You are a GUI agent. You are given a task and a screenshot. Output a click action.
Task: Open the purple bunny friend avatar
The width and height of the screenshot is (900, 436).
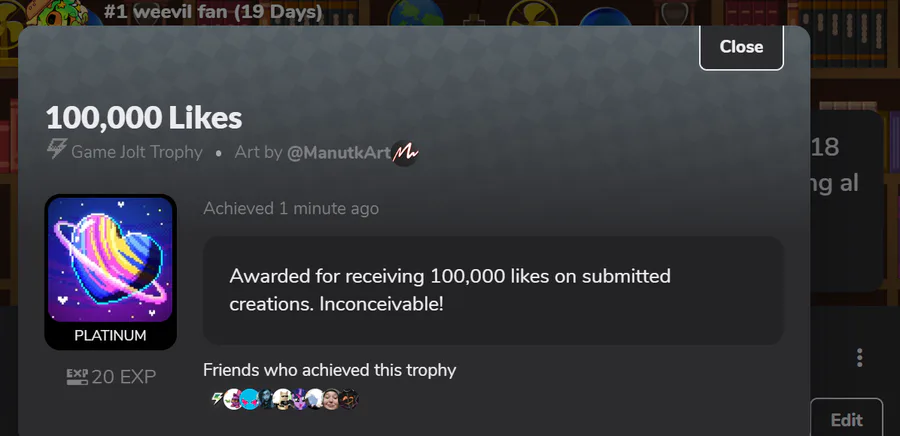coord(233,399)
